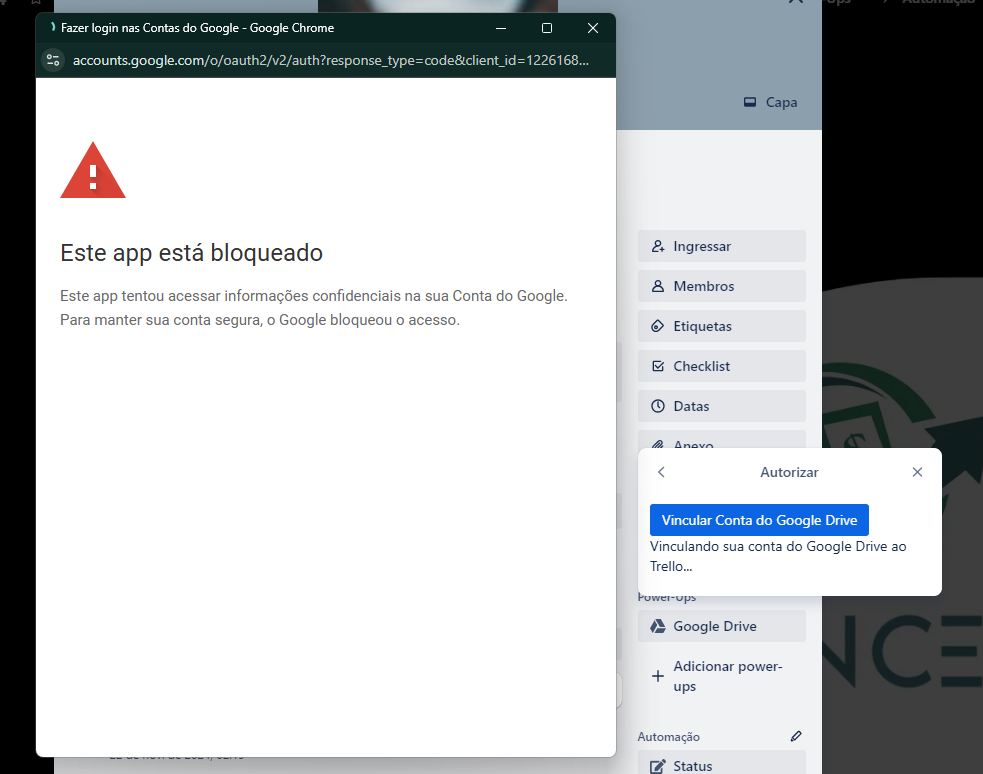Add a Checklist to the card

722,366
